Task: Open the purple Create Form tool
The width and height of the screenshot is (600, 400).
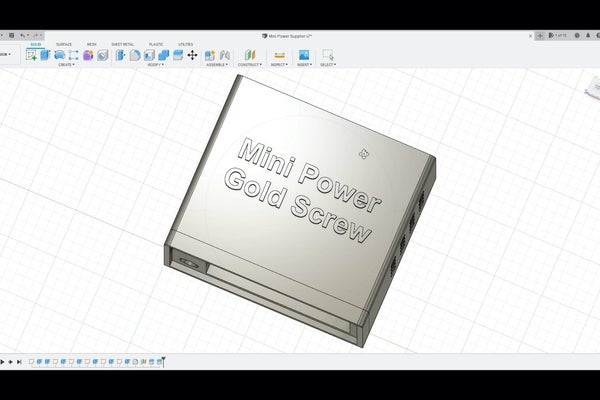Action: pos(88,55)
